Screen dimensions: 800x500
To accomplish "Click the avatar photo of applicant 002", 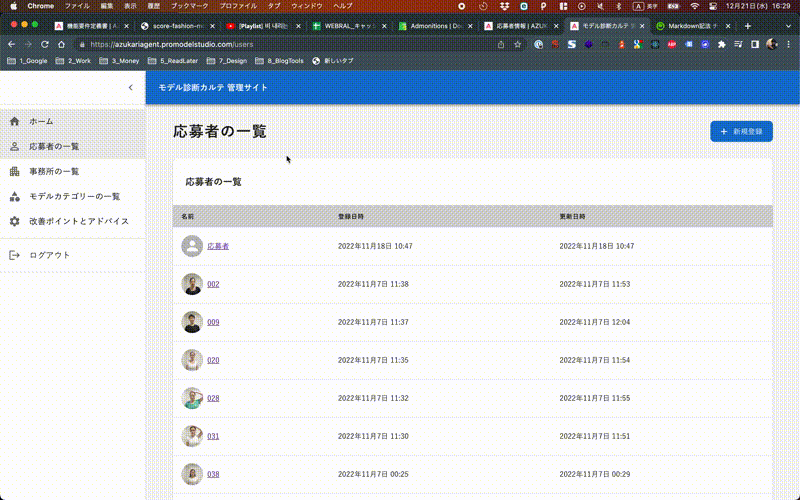I will pyautogui.click(x=192, y=284).
